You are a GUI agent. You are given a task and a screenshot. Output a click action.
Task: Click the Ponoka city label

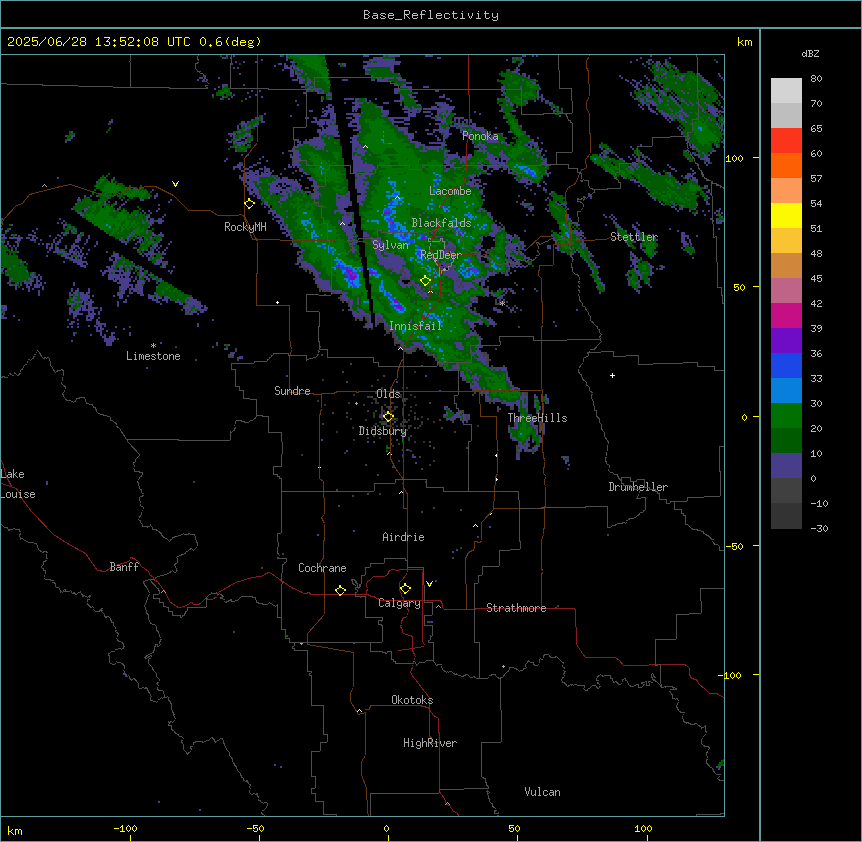coord(480,136)
